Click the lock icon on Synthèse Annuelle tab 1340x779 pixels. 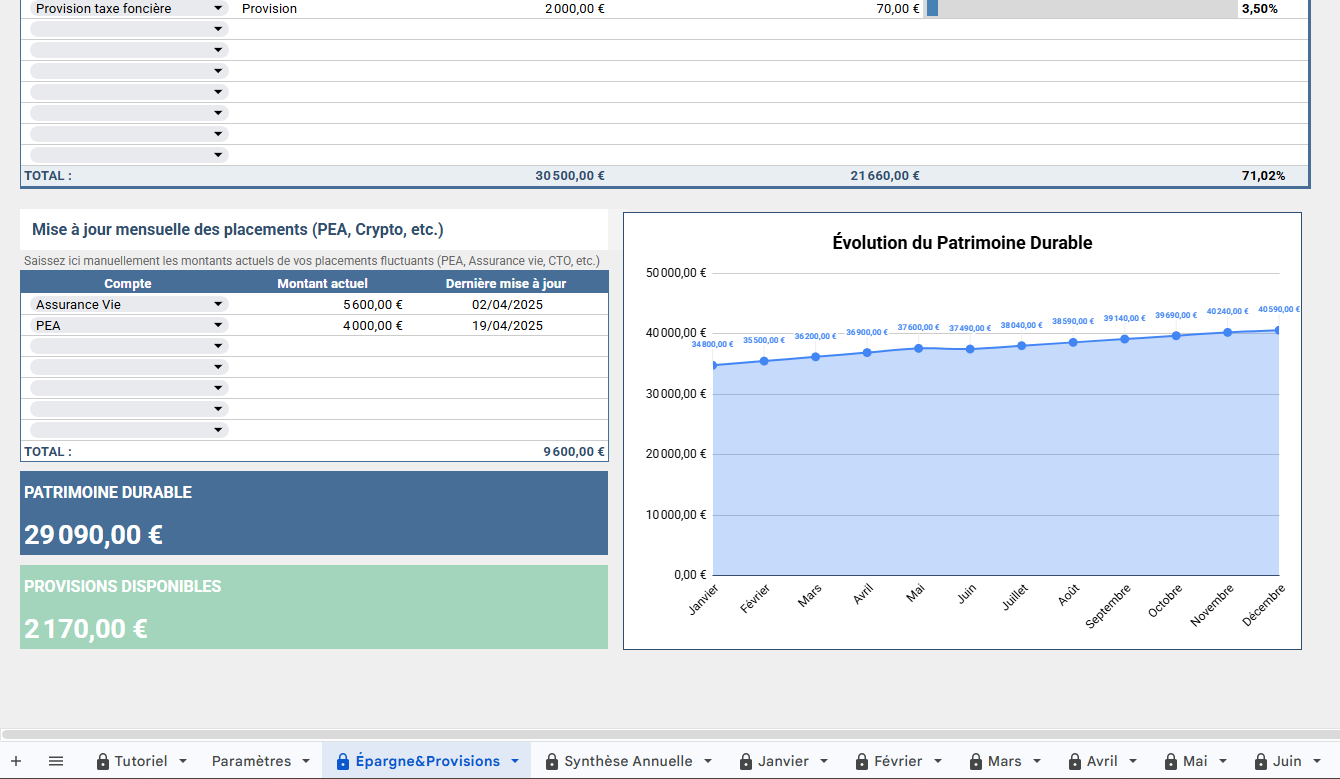(551, 762)
